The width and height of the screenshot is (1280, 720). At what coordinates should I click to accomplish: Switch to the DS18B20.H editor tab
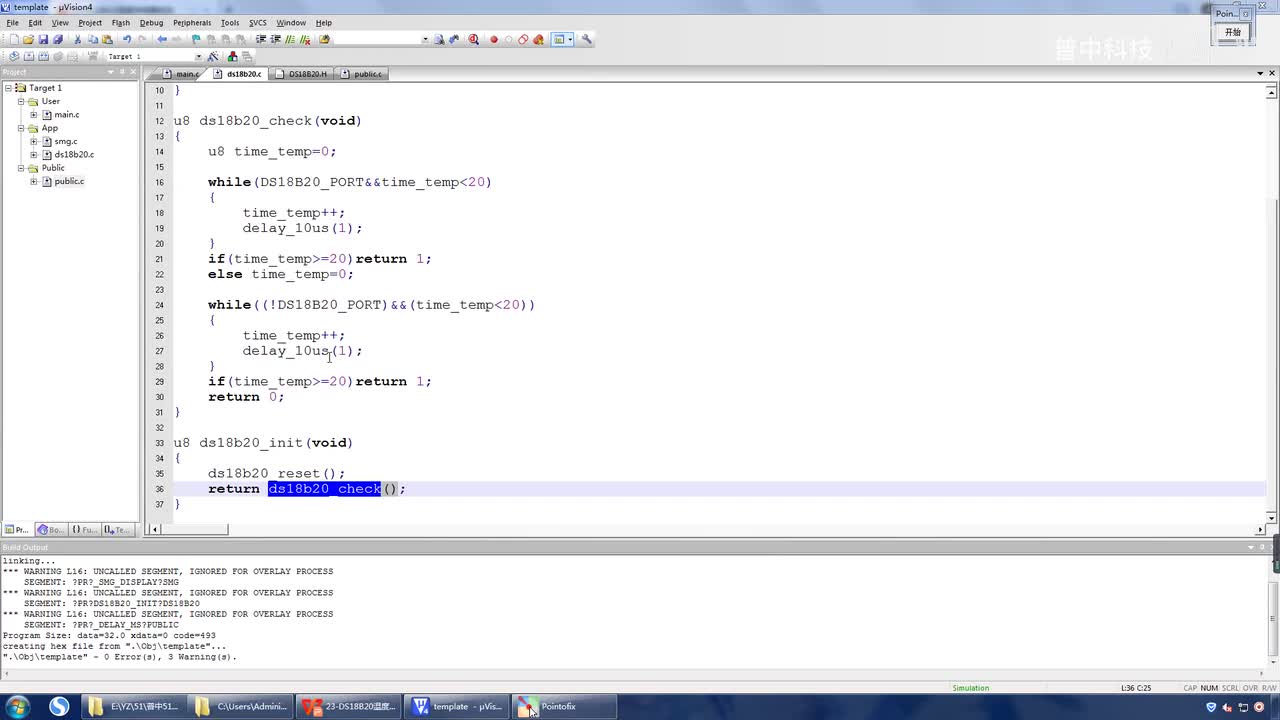(301, 74)
